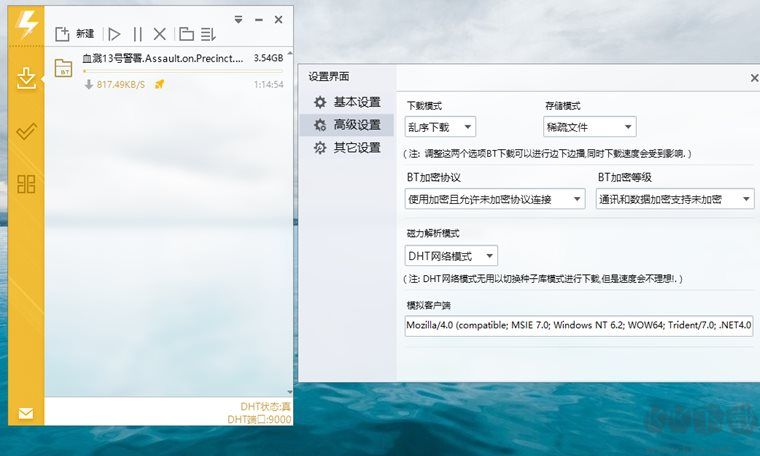Click the task list sort icon
The width and height of the screenshot is (760, 456).
[x=208, y=34]
